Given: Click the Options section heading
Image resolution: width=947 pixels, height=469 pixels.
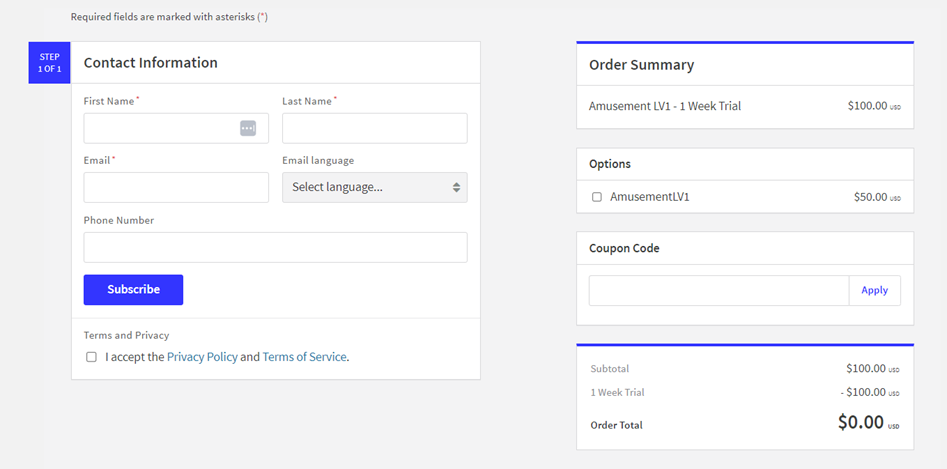Looking at the screenshot, I should pos(610,164).
